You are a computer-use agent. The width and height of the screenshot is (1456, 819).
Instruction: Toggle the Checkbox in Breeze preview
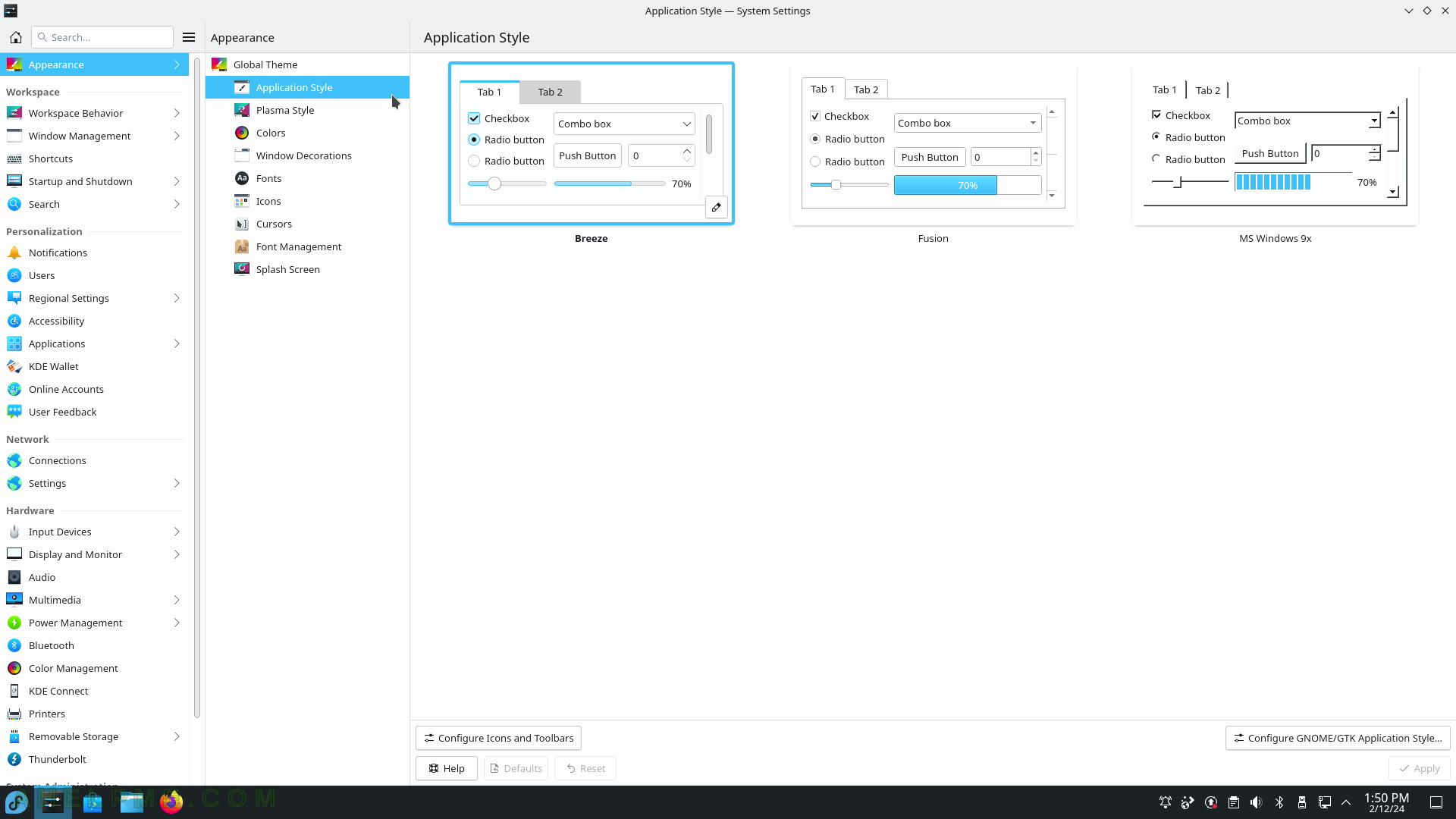[474, 118]
